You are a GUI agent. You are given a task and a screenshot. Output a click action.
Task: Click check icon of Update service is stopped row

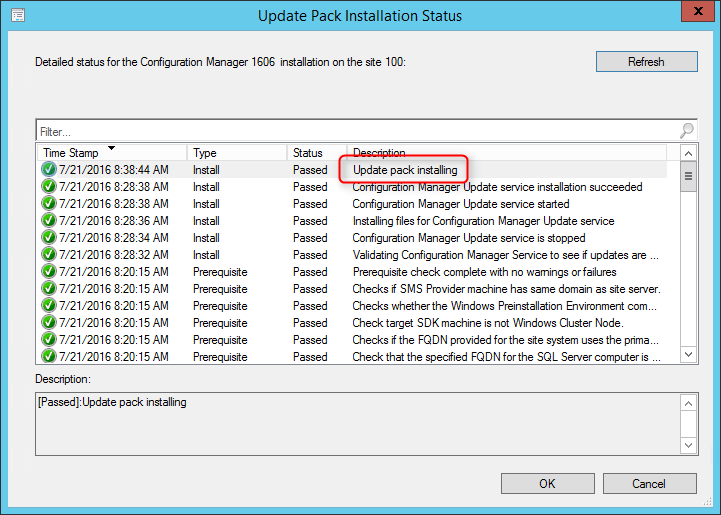(48, 238)
